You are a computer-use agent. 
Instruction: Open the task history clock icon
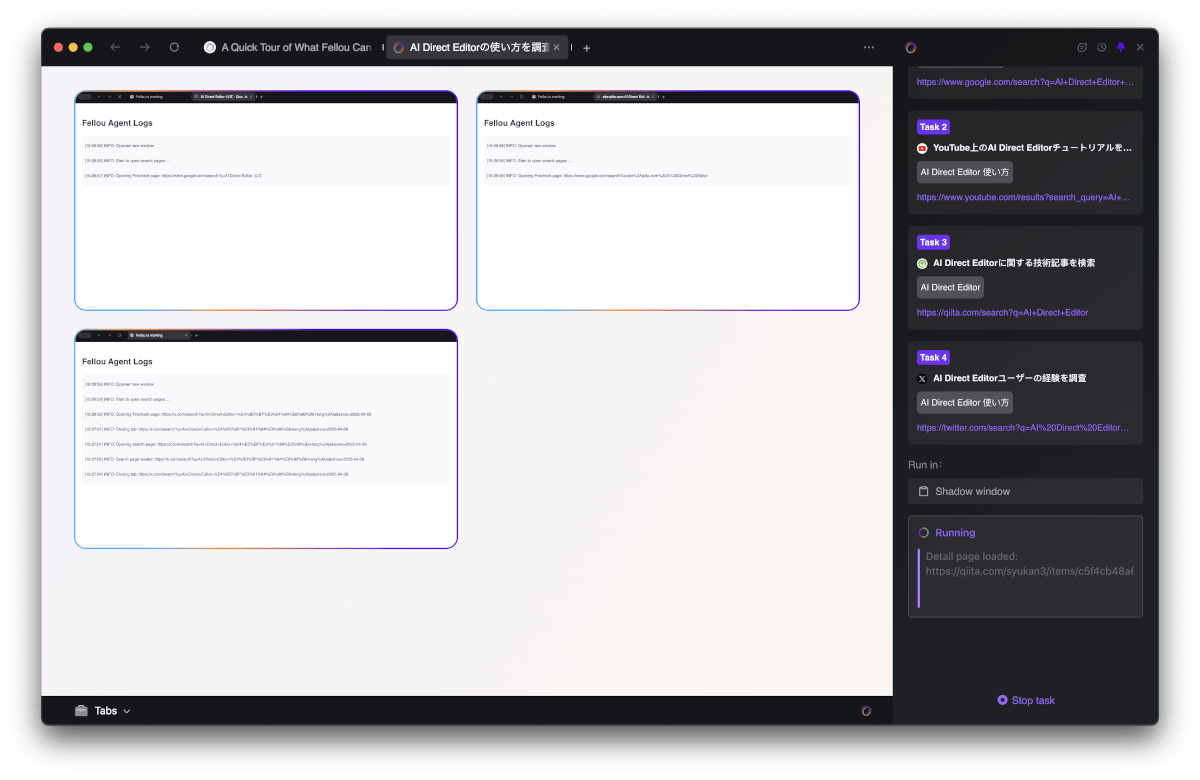(1101, 47)
